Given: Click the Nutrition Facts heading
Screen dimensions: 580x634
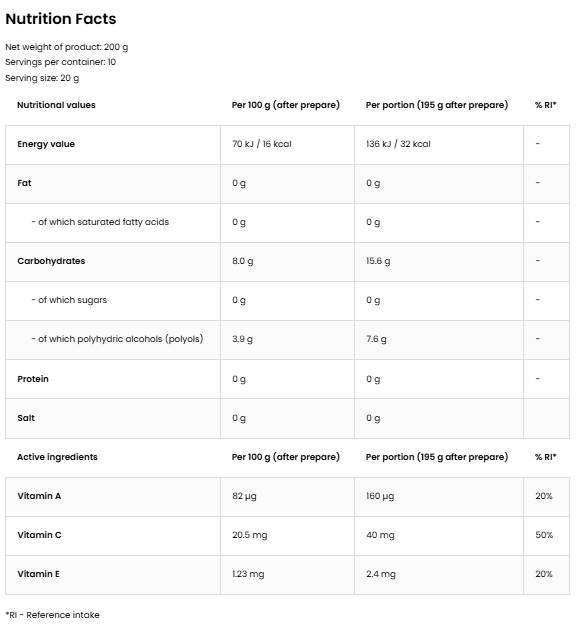Looking at the screenshot, I should pos(61,19).
